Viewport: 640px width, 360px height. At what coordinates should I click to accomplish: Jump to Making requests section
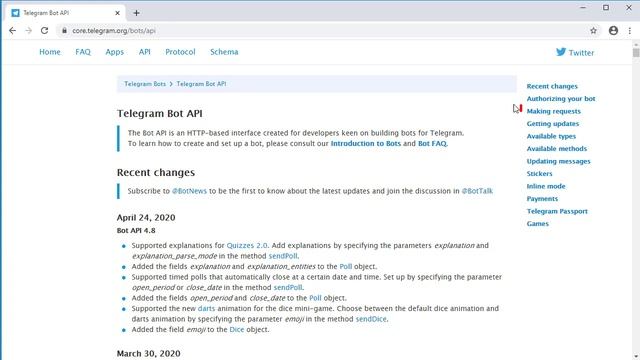(553, 111)
